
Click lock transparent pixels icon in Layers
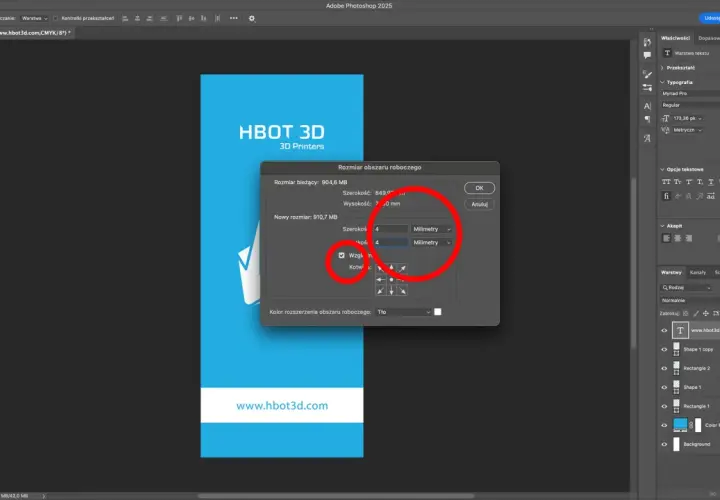tap(686, 314)
